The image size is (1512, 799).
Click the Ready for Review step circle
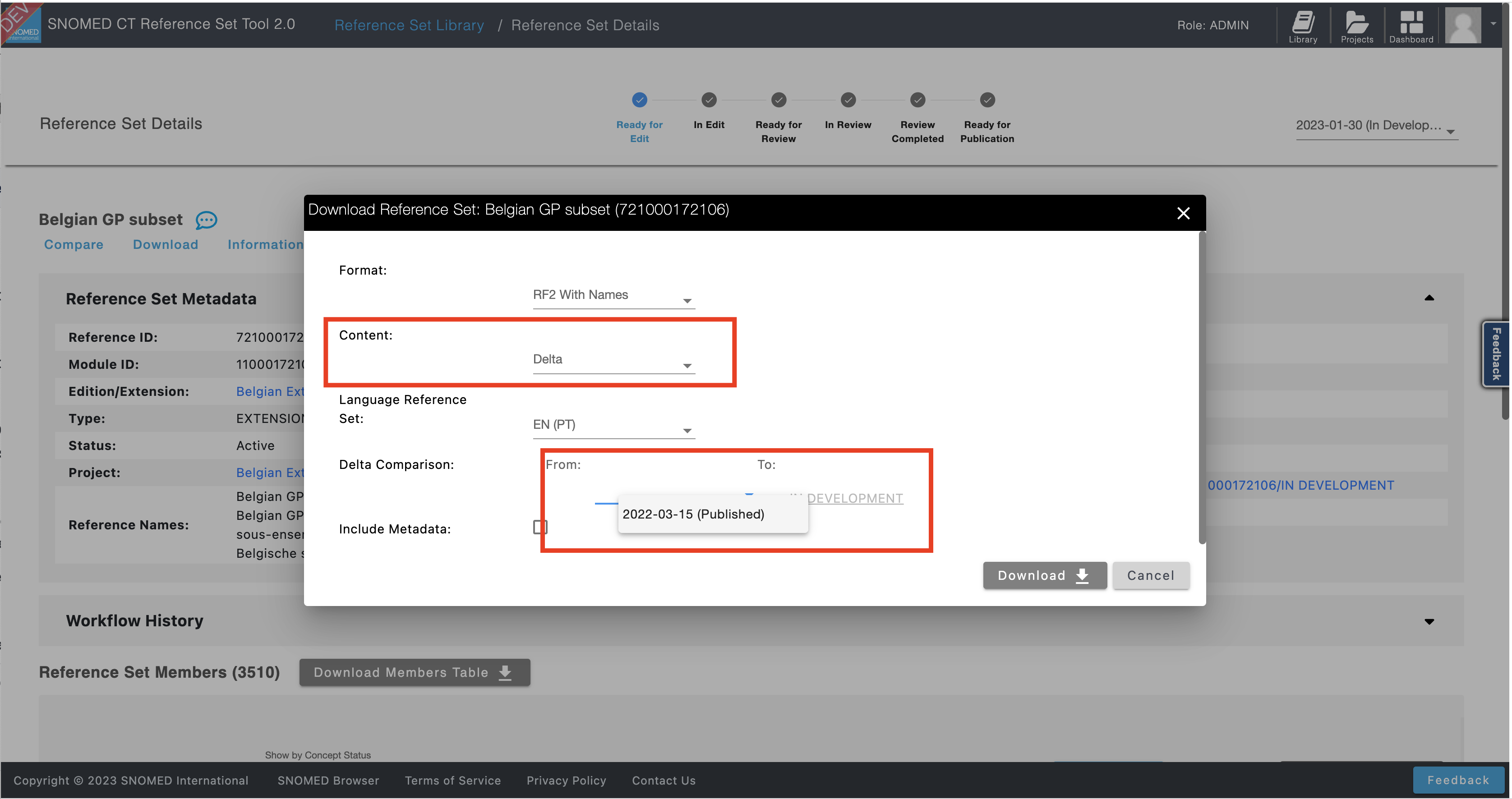click(778, 100)
